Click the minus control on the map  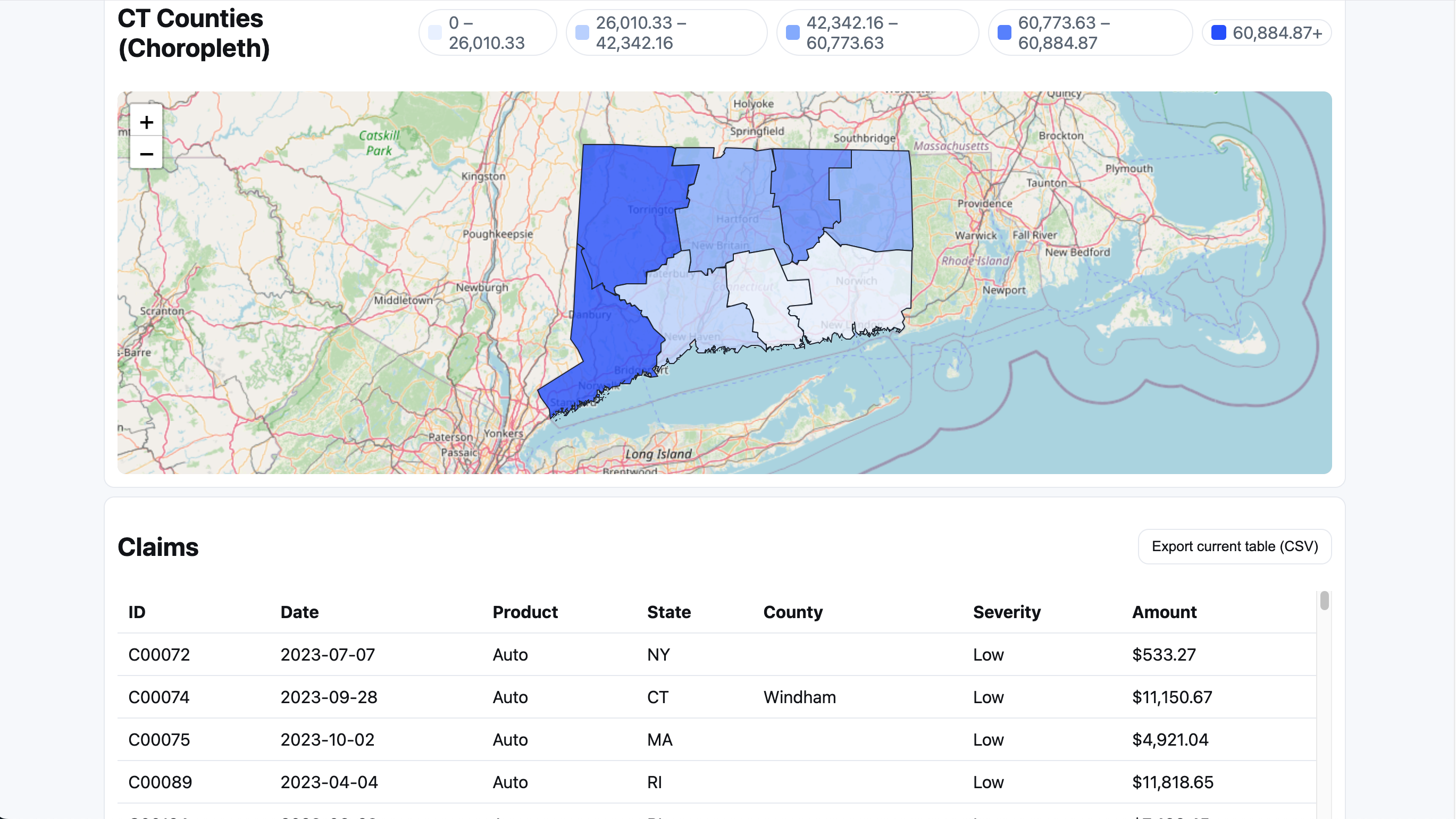click(146, 154)
